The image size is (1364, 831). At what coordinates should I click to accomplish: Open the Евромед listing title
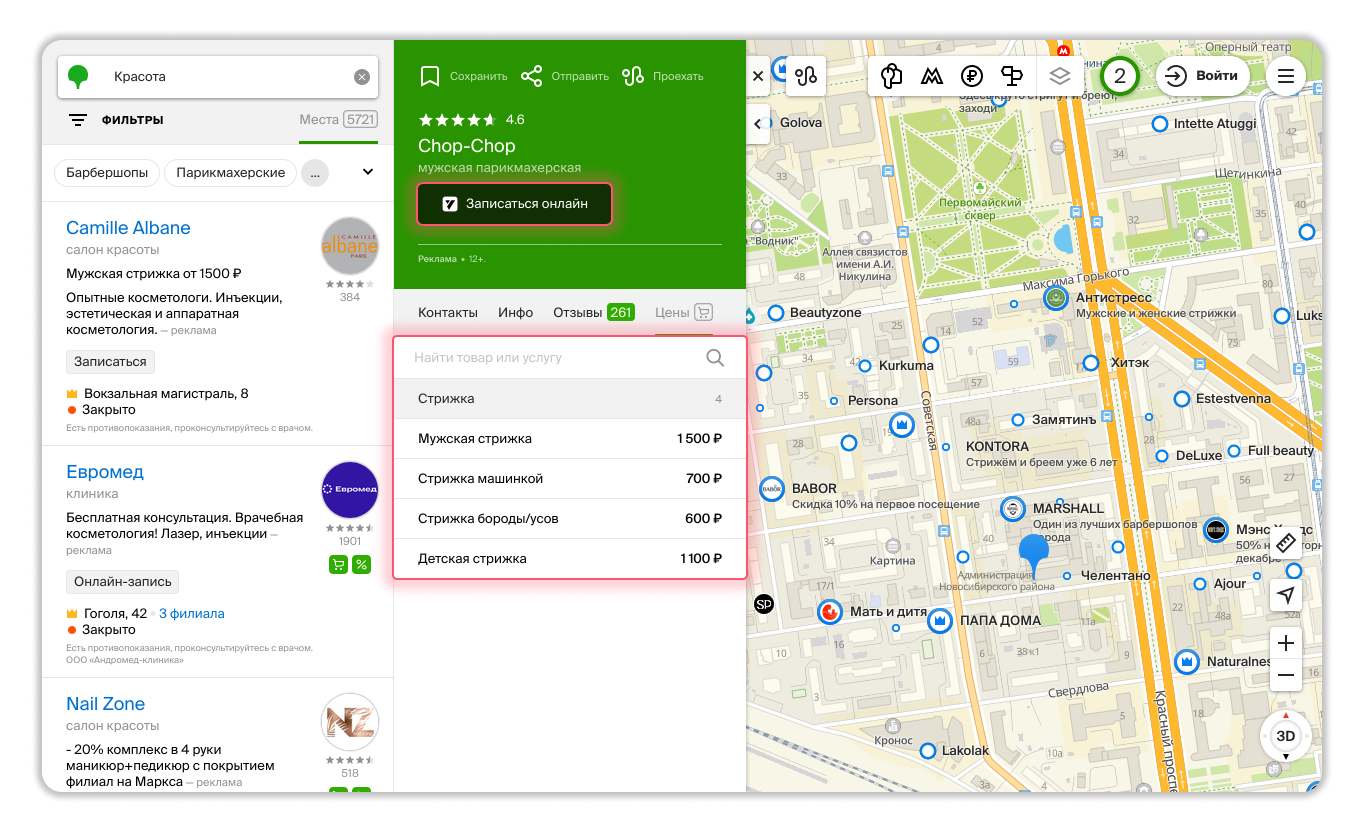tap(105, 472)
